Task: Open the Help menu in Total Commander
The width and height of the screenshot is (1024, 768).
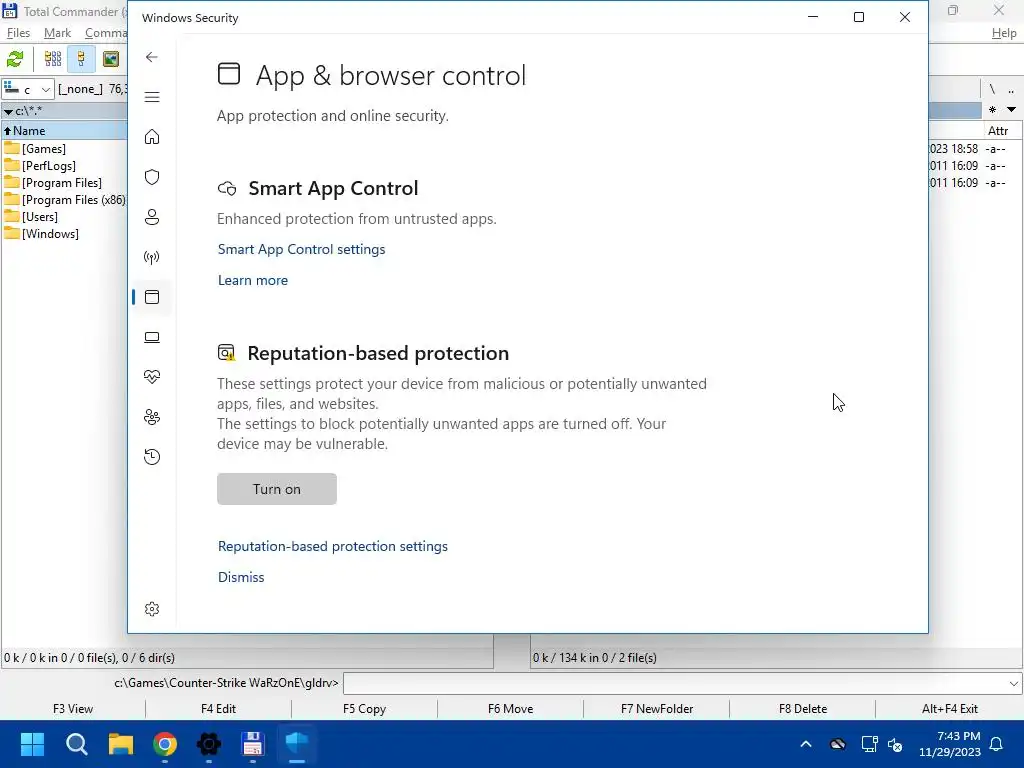Action: click(1004, 33)
